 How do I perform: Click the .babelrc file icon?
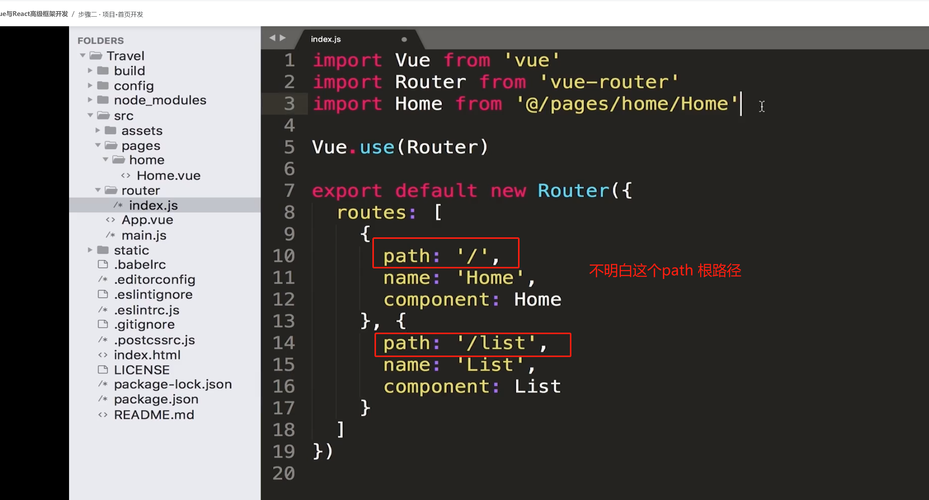point(103,264)
